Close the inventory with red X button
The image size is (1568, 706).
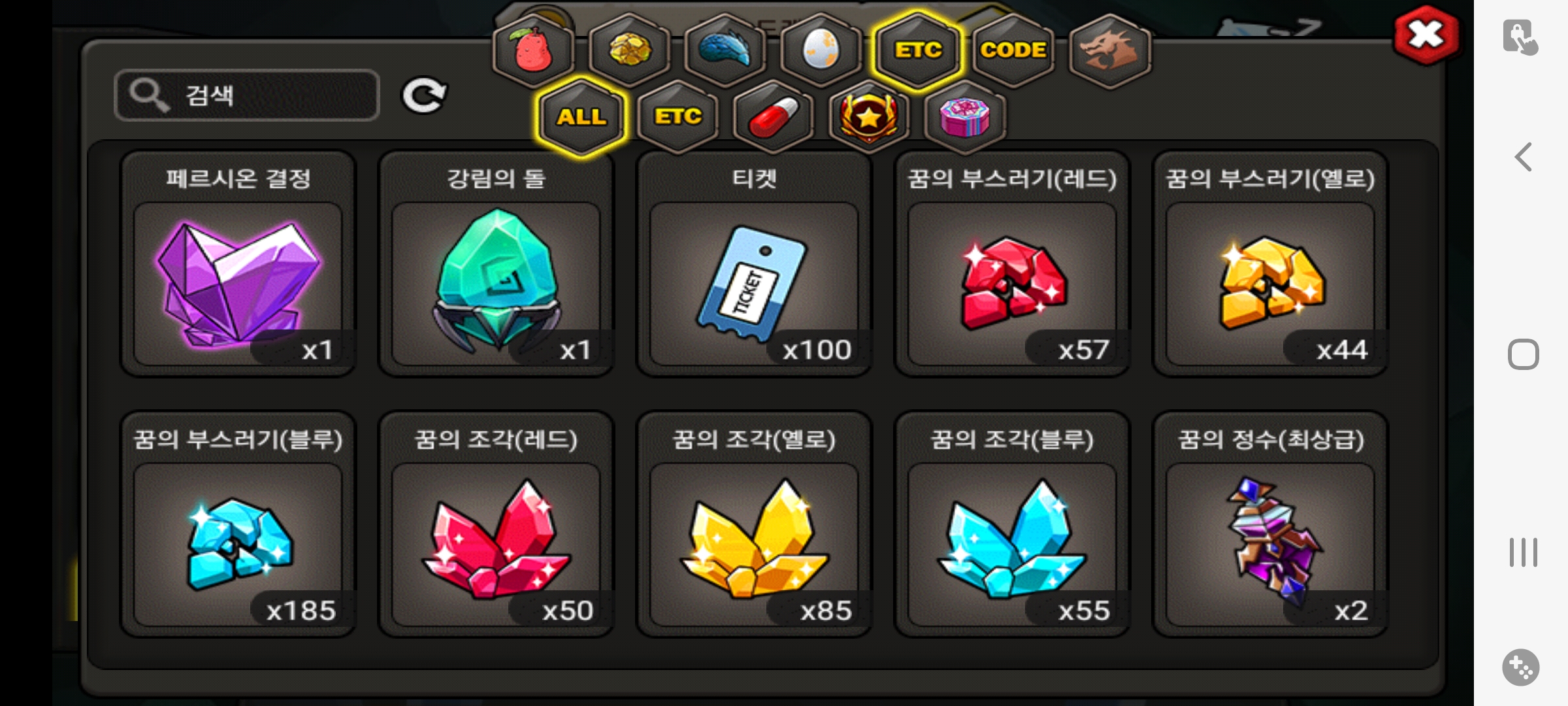[1426, 35]
